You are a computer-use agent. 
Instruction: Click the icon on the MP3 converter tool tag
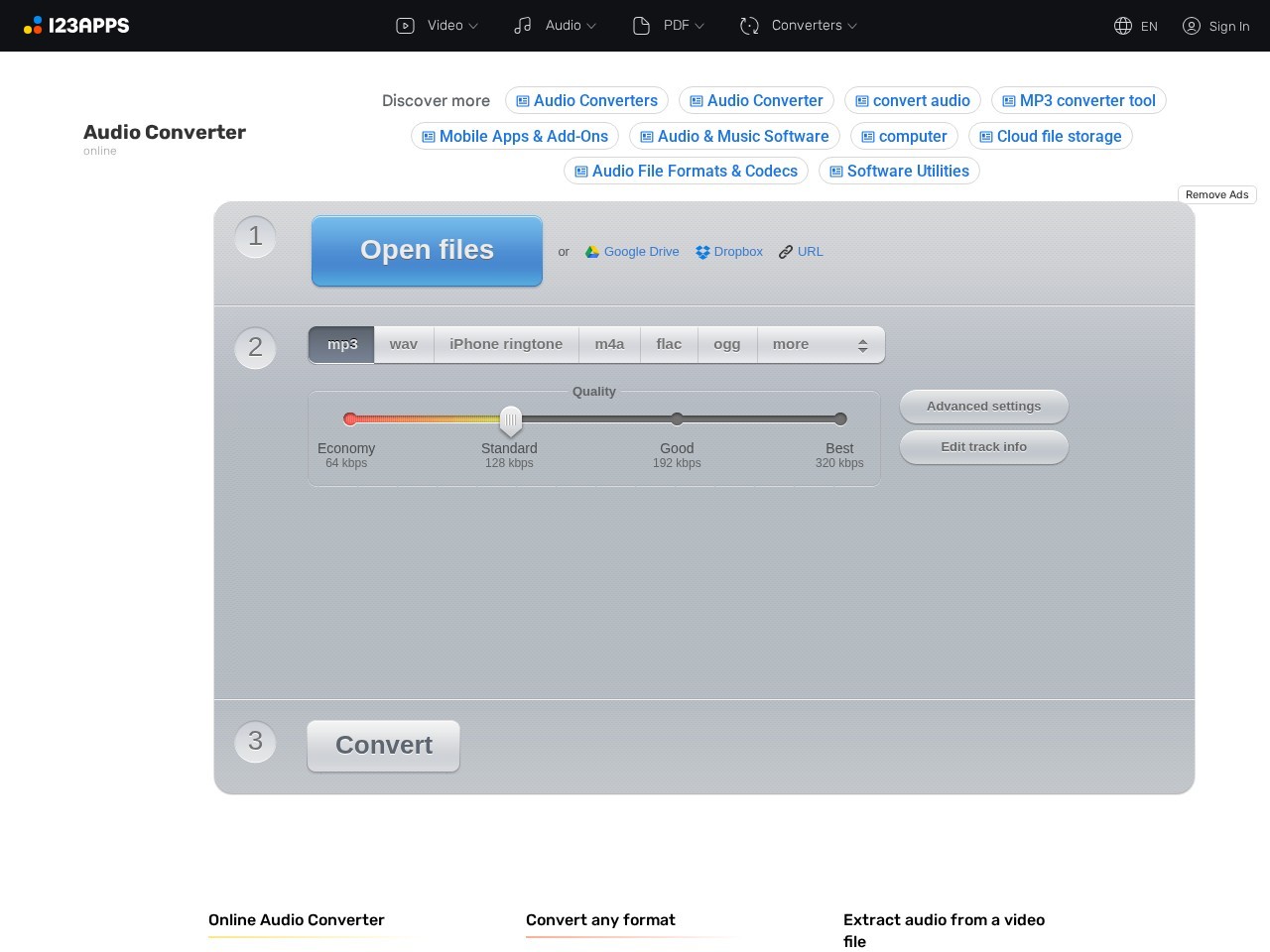click(1009, 101)
